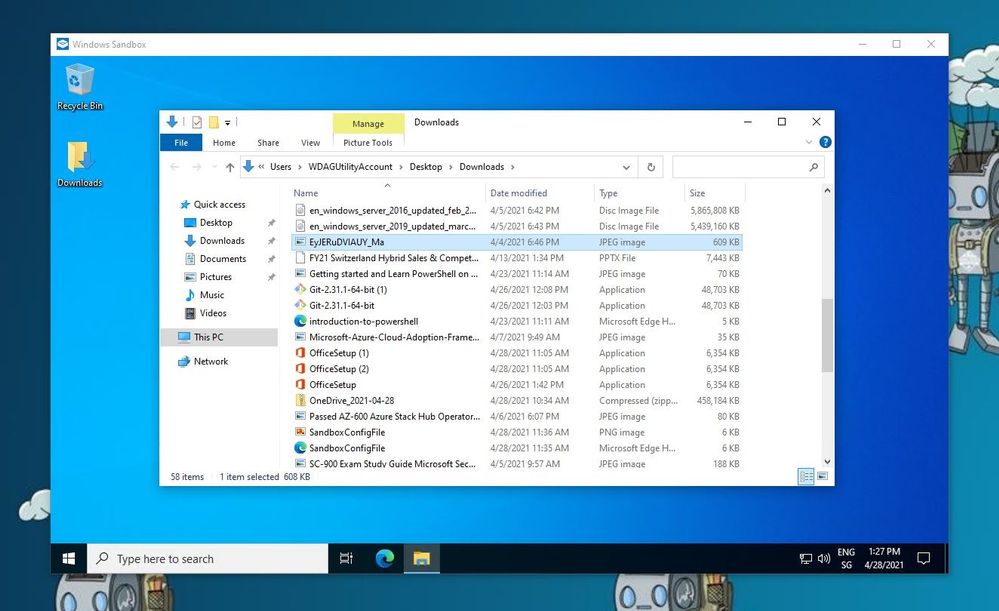Viewport: 999px width, 611px height.
Task: Select SandboxConfigFile Edge HTML icon
Action: tap(300, 448)
